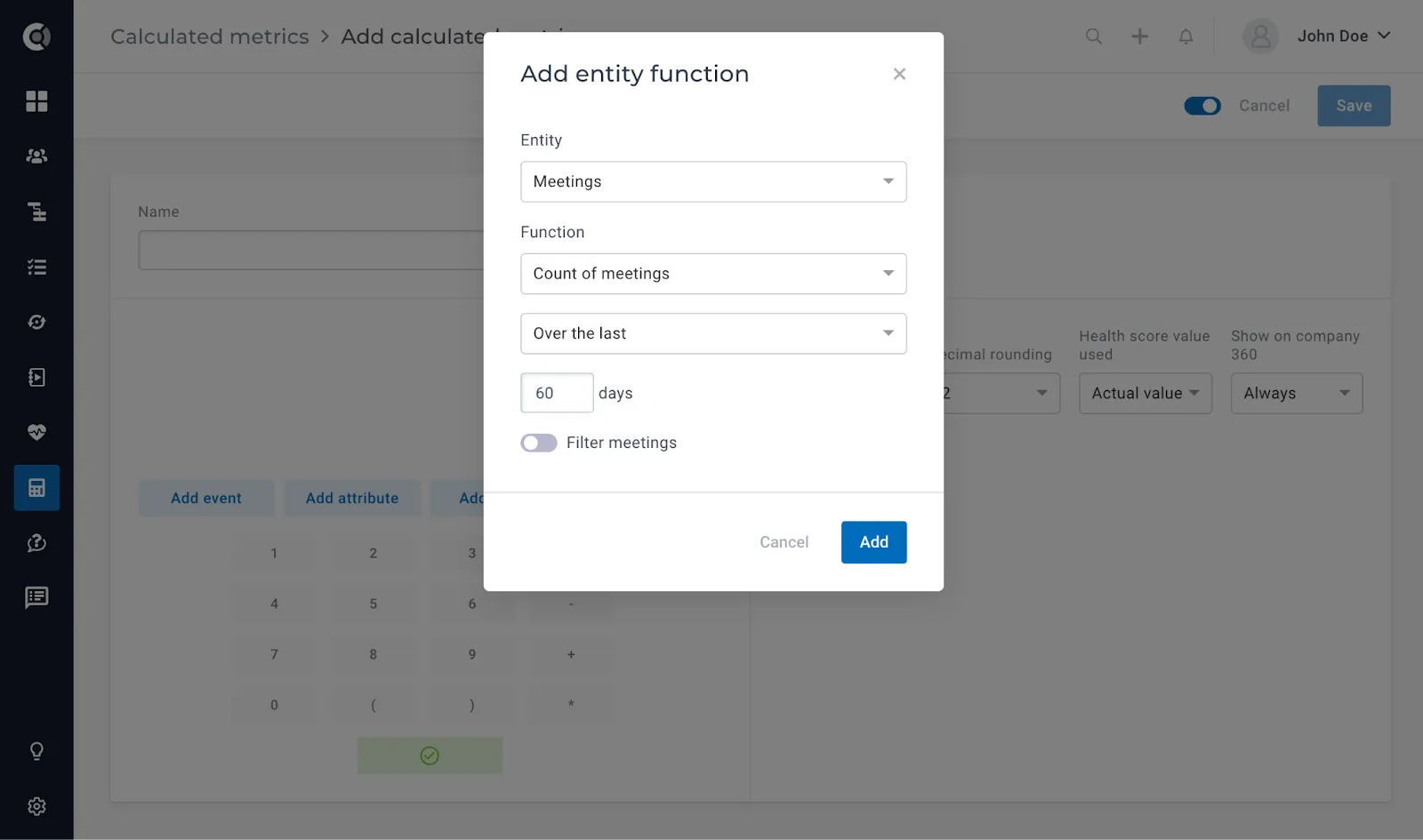
Task: Click the Add attribute button
Action: [352, 499]
